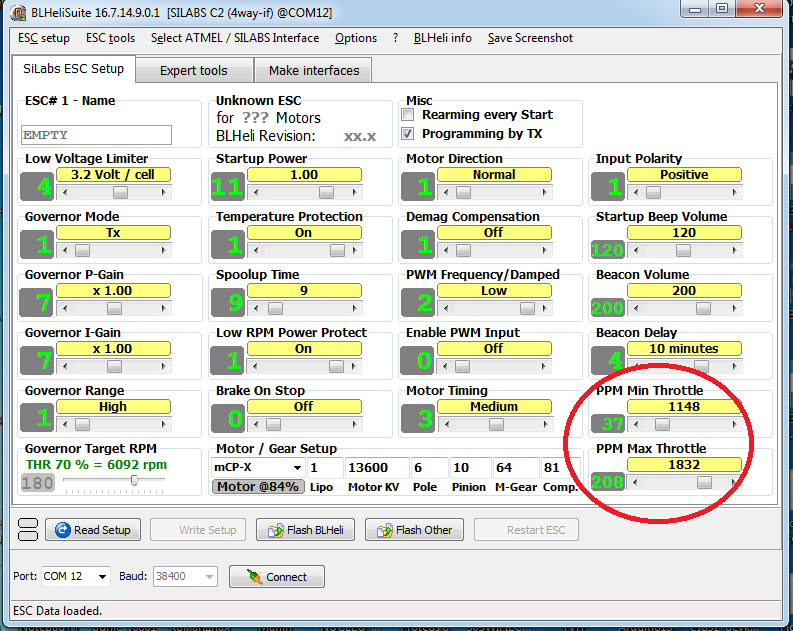This screenshot has width=793, height=631.
Task: Click the Beacon Volume slider thumb
Action: pyautogui.click(x=703, y=308)
